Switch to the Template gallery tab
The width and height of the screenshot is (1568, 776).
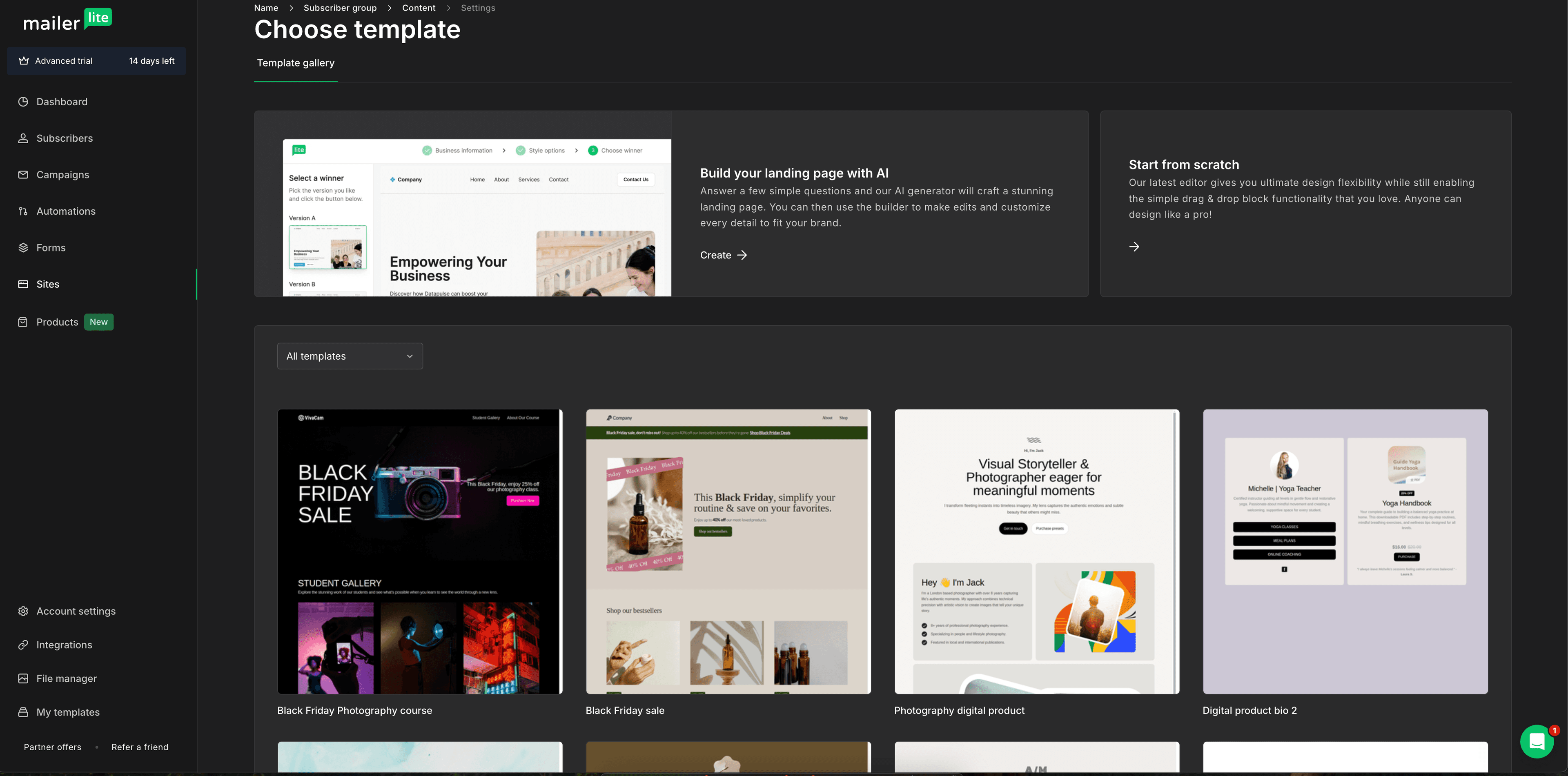click(x=296, y=63)
